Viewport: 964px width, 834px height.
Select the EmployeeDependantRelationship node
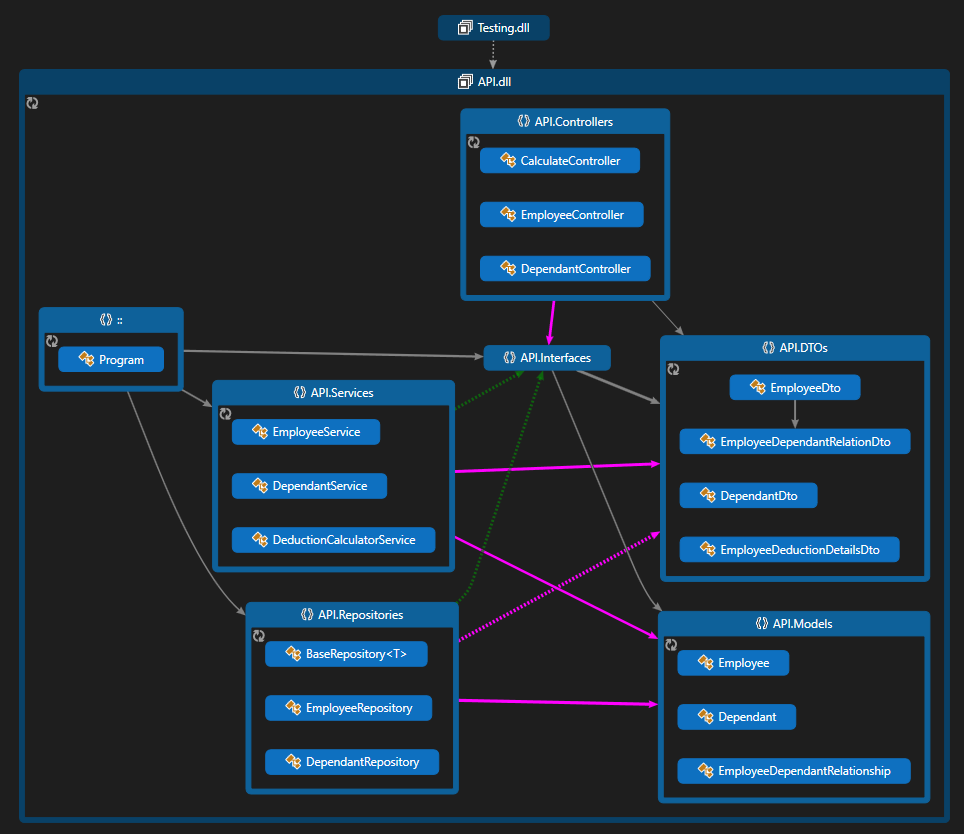click(x=793, y=771)
